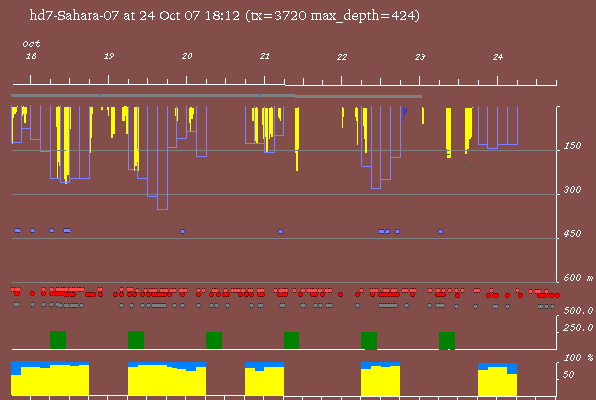Click the lone blue dot just after Oct 21

tap(281, 232)
